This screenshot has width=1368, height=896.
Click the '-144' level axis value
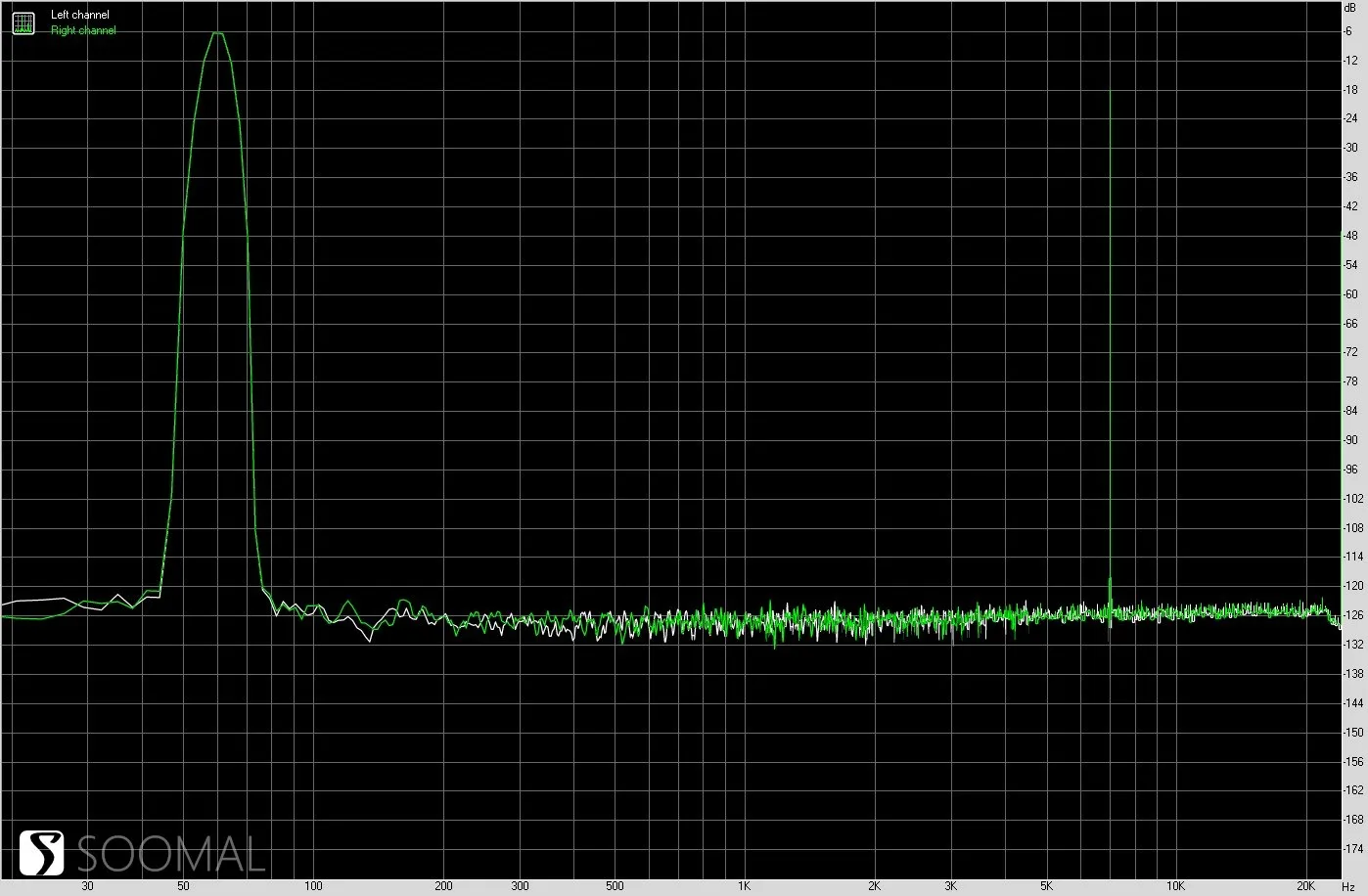coord(1352,703)
